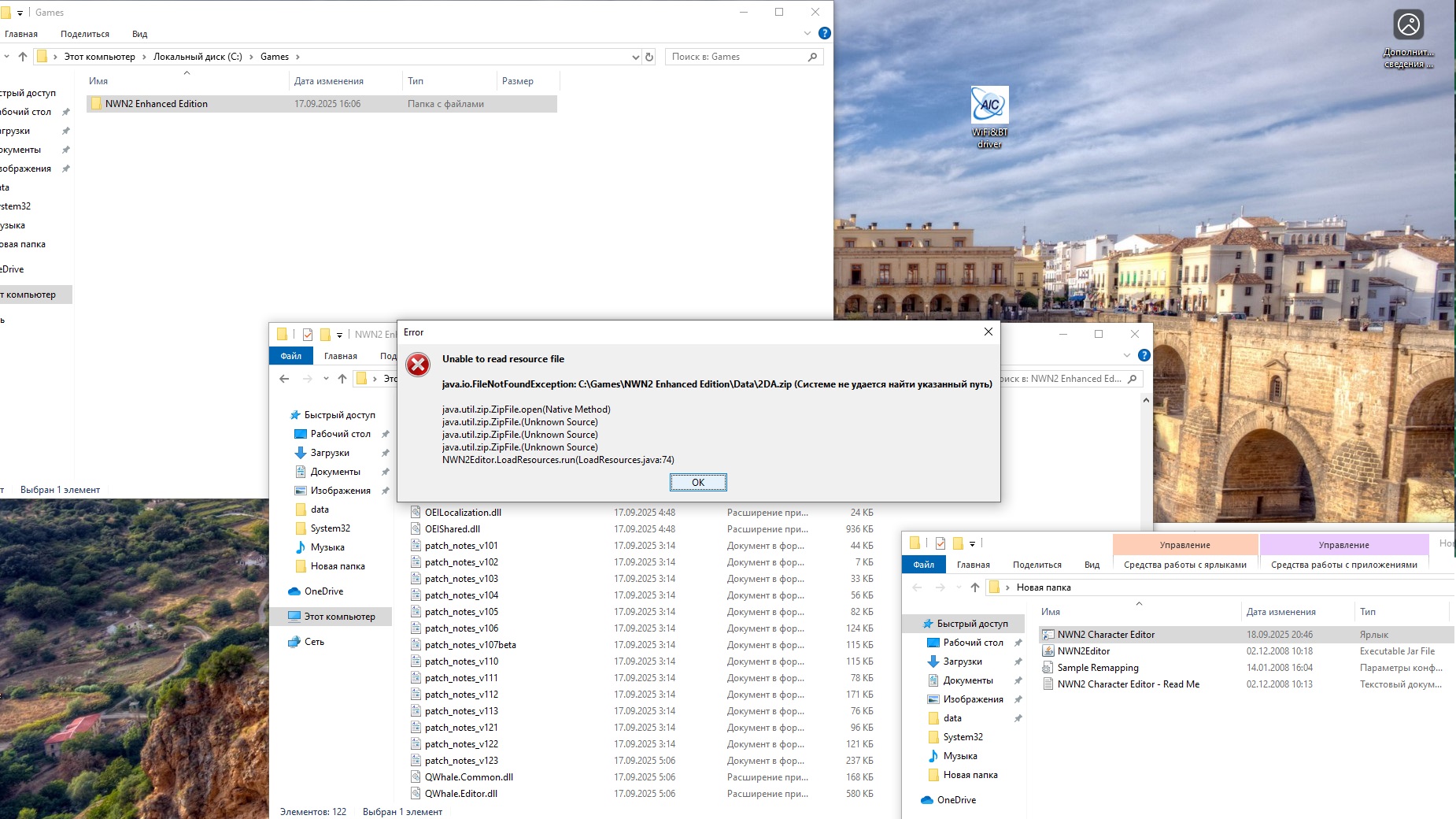Open recent locations dropdown in NWN2 window
1456x819 pixels.
coord(326,379)
